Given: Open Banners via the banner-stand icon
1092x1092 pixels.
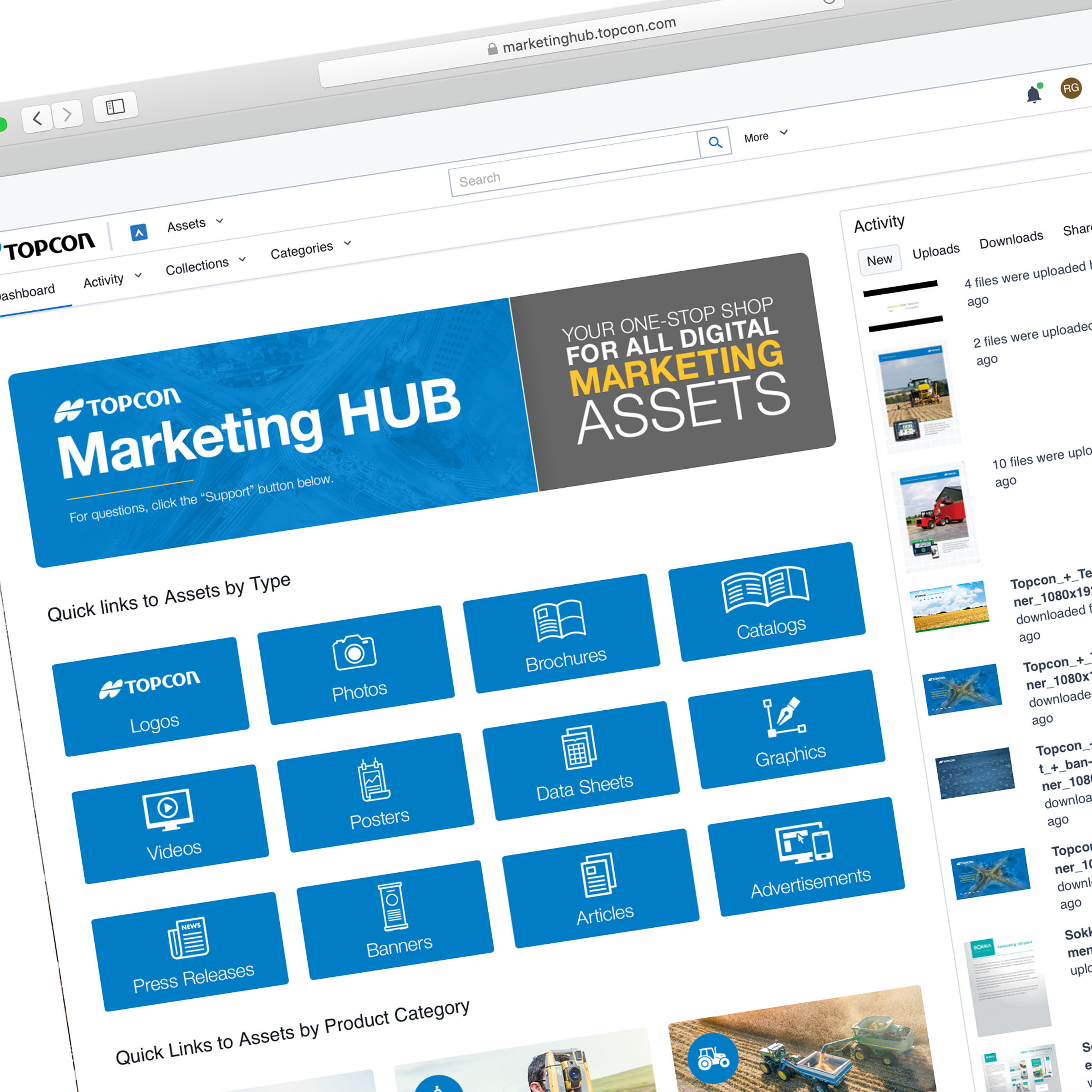Looking at the screenshot, I should point(394,907).
